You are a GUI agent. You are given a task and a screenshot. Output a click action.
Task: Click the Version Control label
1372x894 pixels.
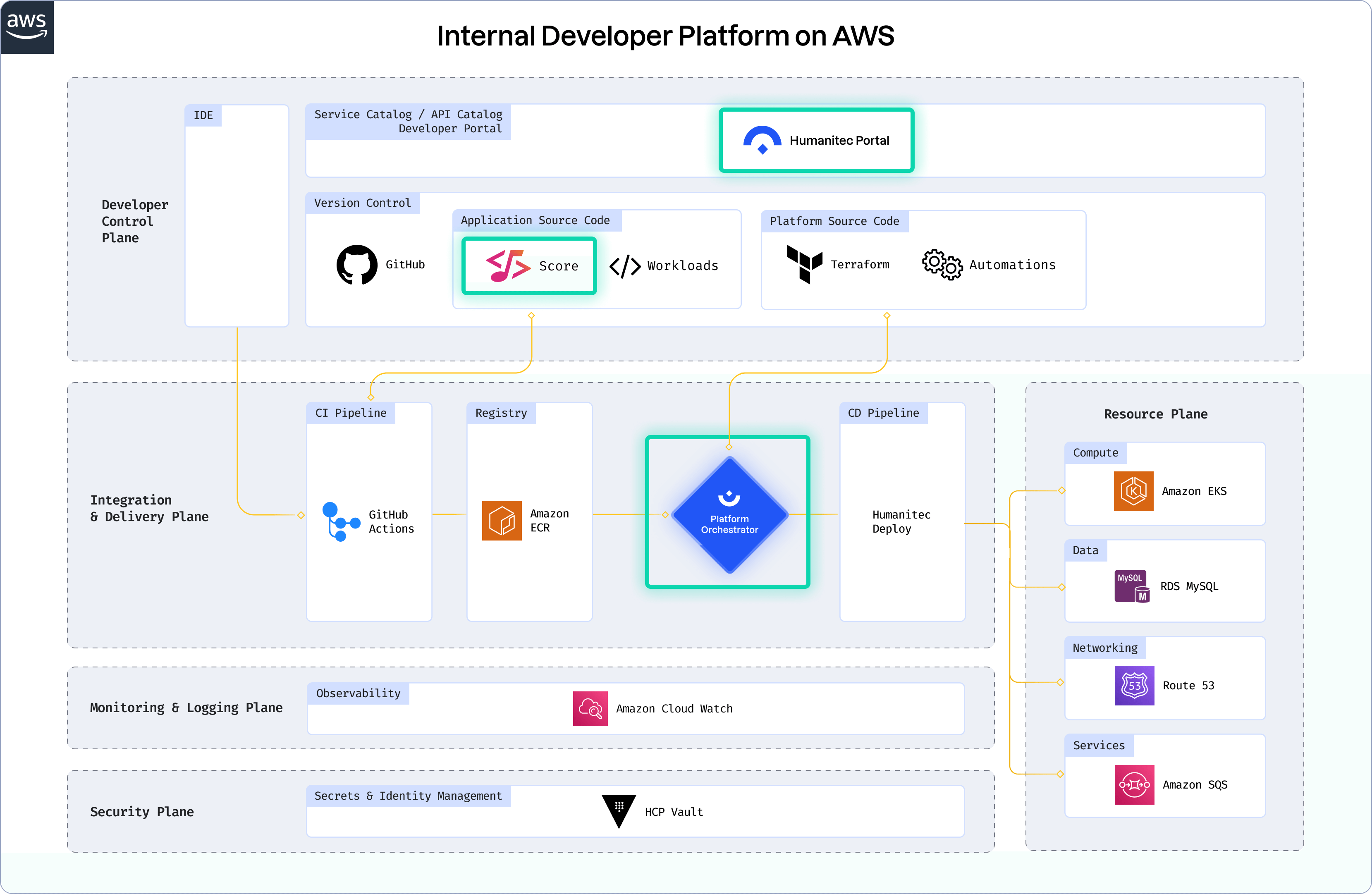pos(363,203)
